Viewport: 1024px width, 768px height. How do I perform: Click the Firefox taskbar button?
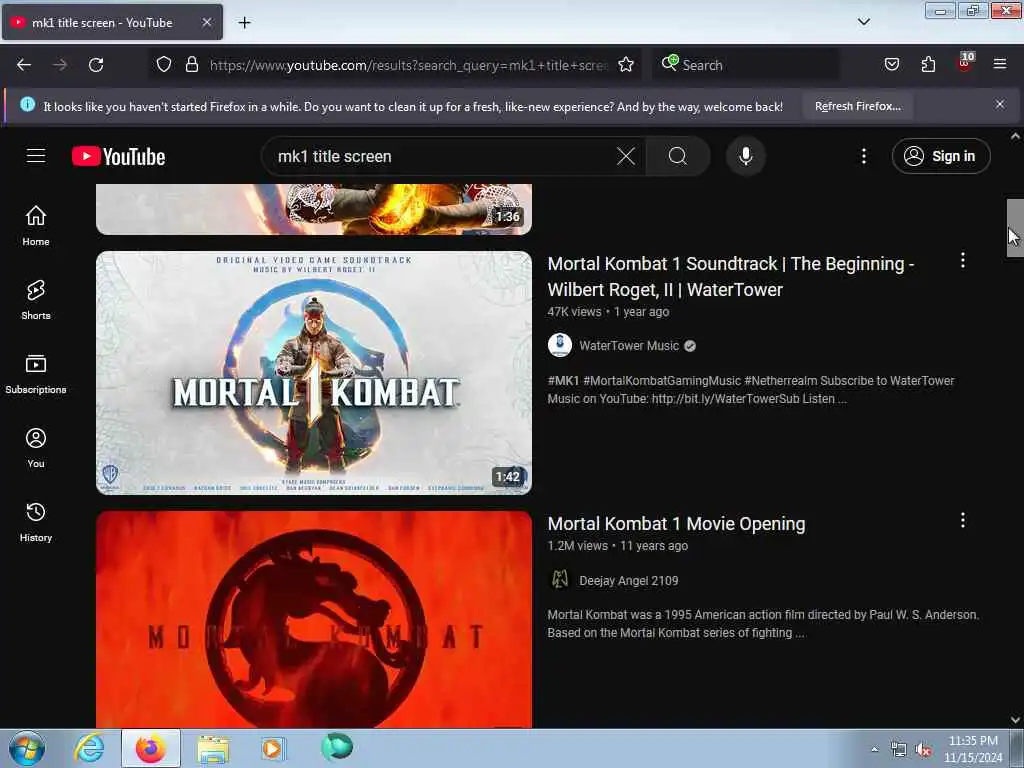coord(151,748)
